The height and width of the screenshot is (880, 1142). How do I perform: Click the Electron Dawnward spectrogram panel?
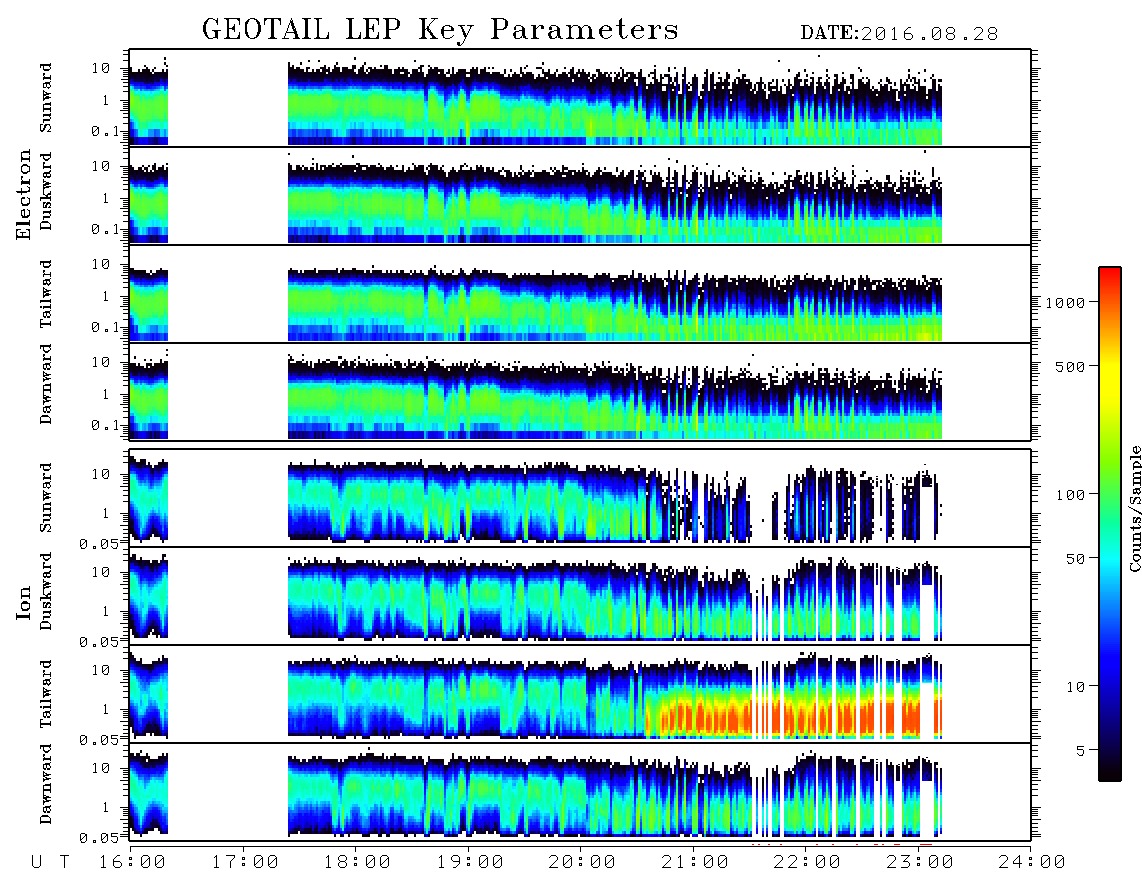click(x=580, y=391)
